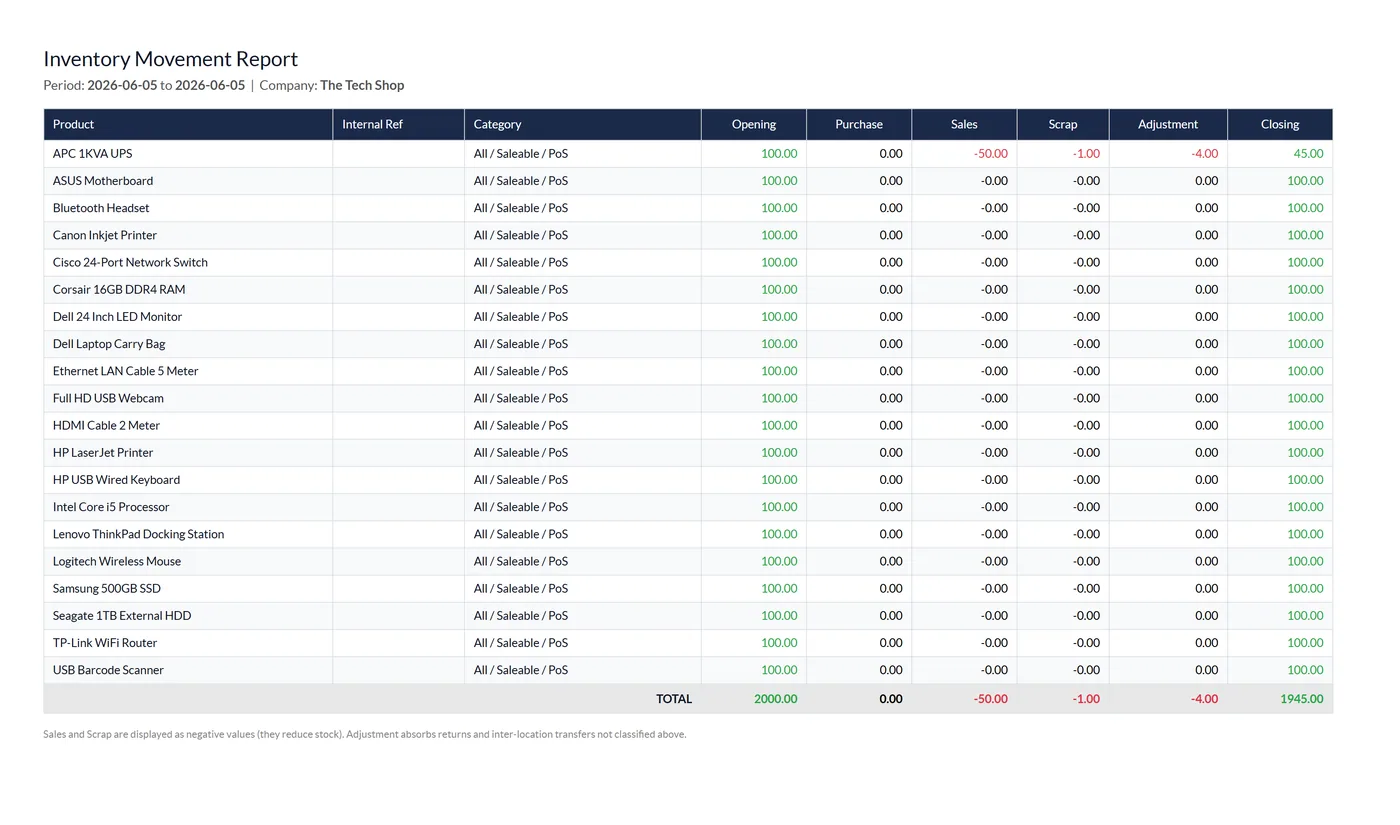
Task: Select USB Barcode Scanner product name
Action: 108,670
